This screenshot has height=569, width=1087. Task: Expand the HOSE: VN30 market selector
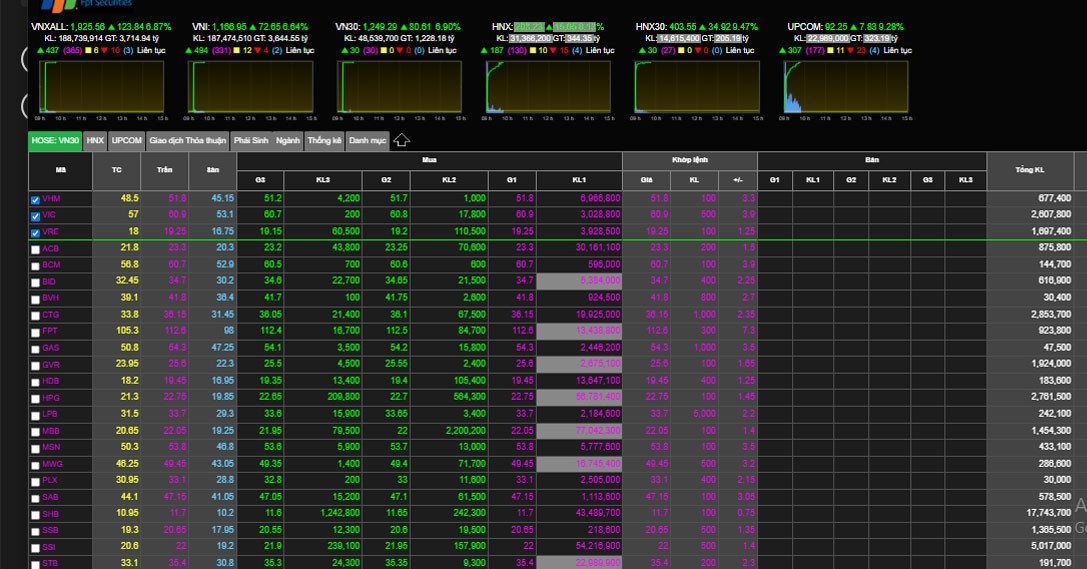55,141
